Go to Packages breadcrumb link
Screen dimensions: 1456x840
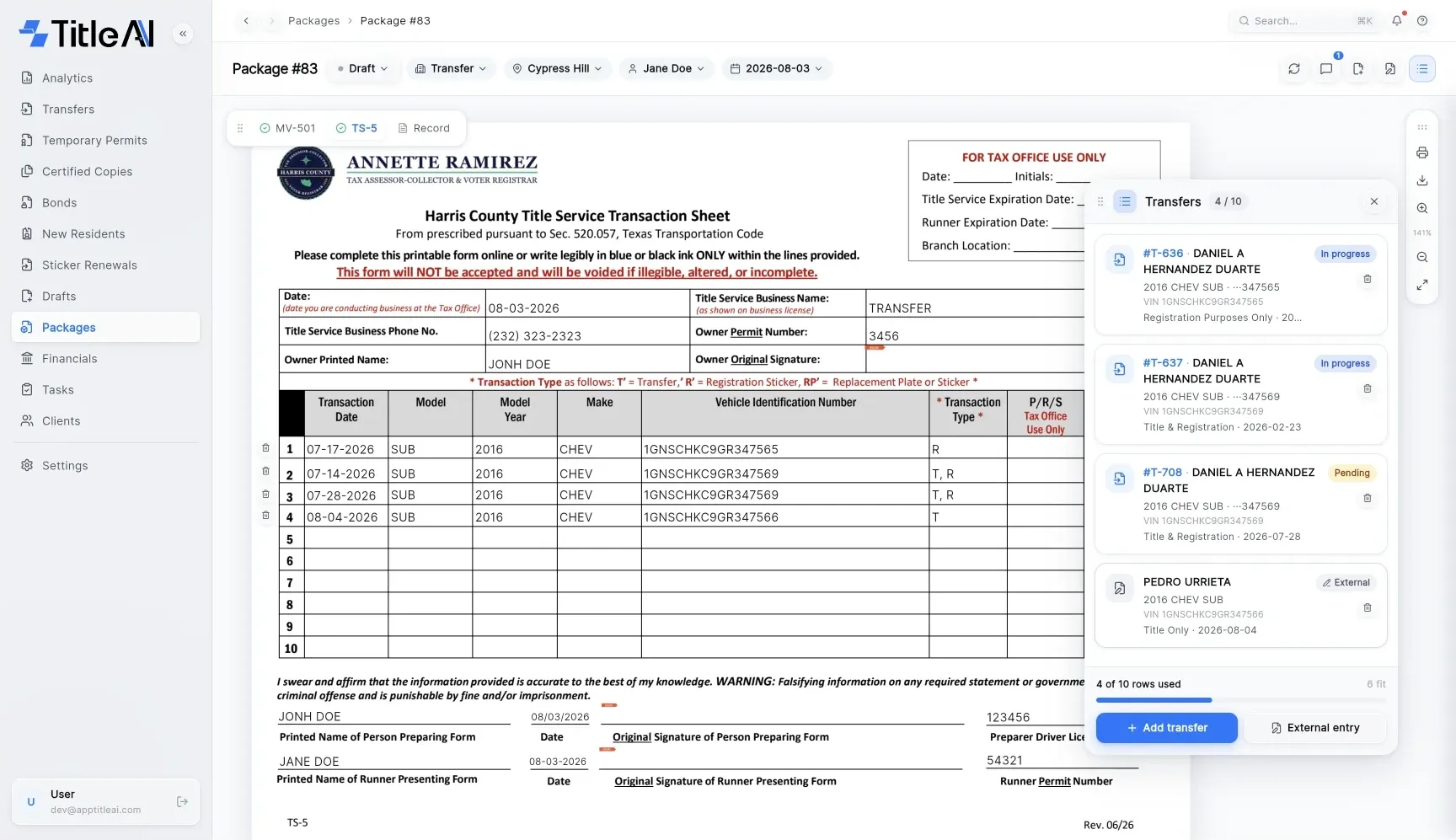click(x=313, y=21)
